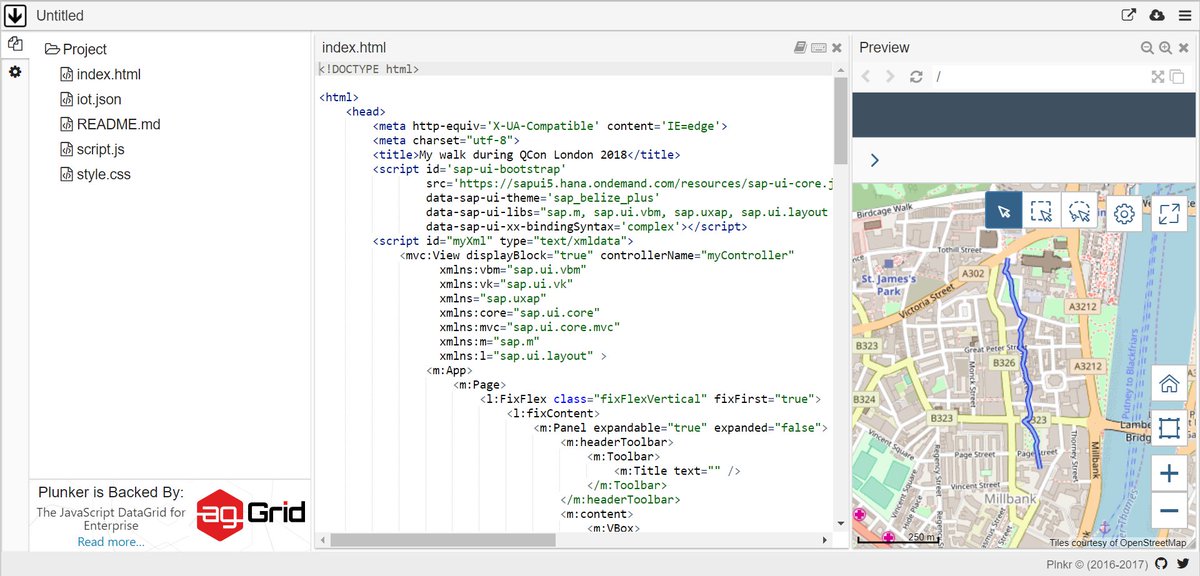Viewport: 1200px width, 576px height.
Task: Open the GitHub icon in footer
Action: click(x=1161, y=563)
